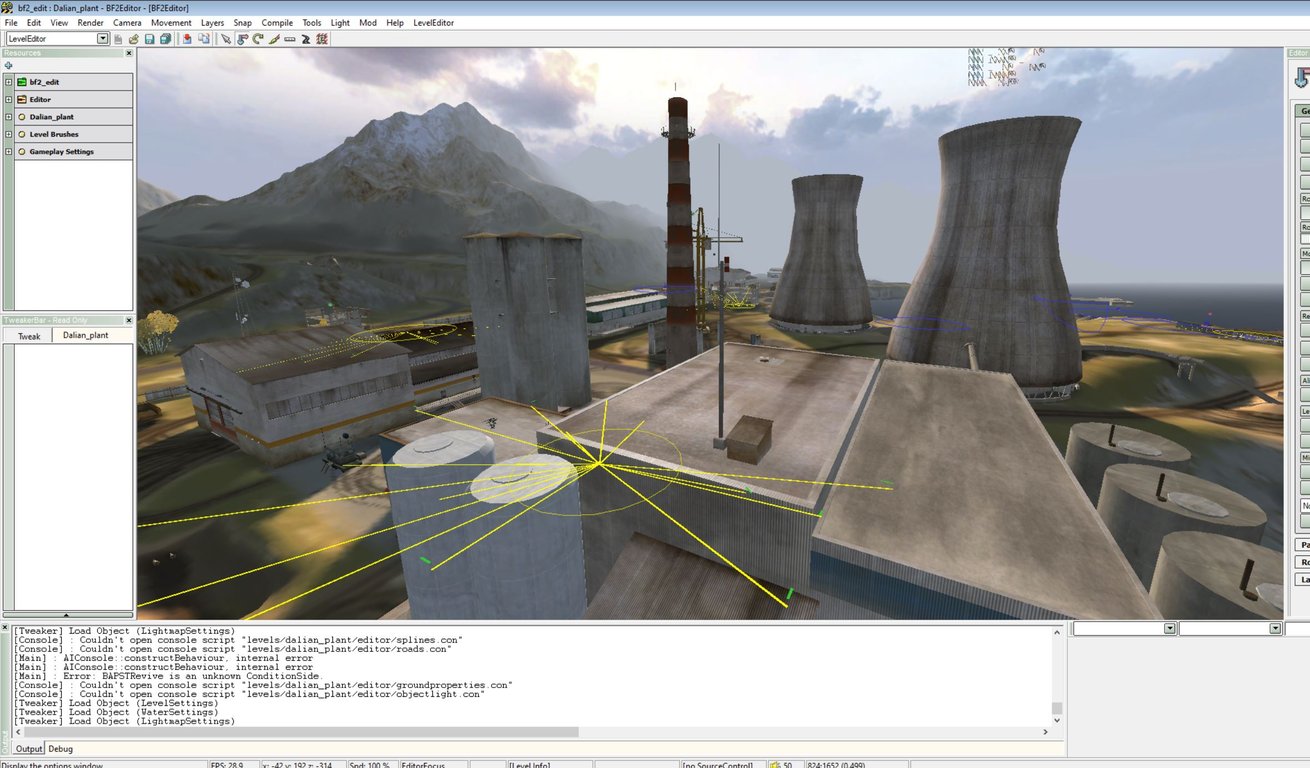Click the green bf2_edit folder icon
Screen dimensions: 1310x768
(21, 82)
